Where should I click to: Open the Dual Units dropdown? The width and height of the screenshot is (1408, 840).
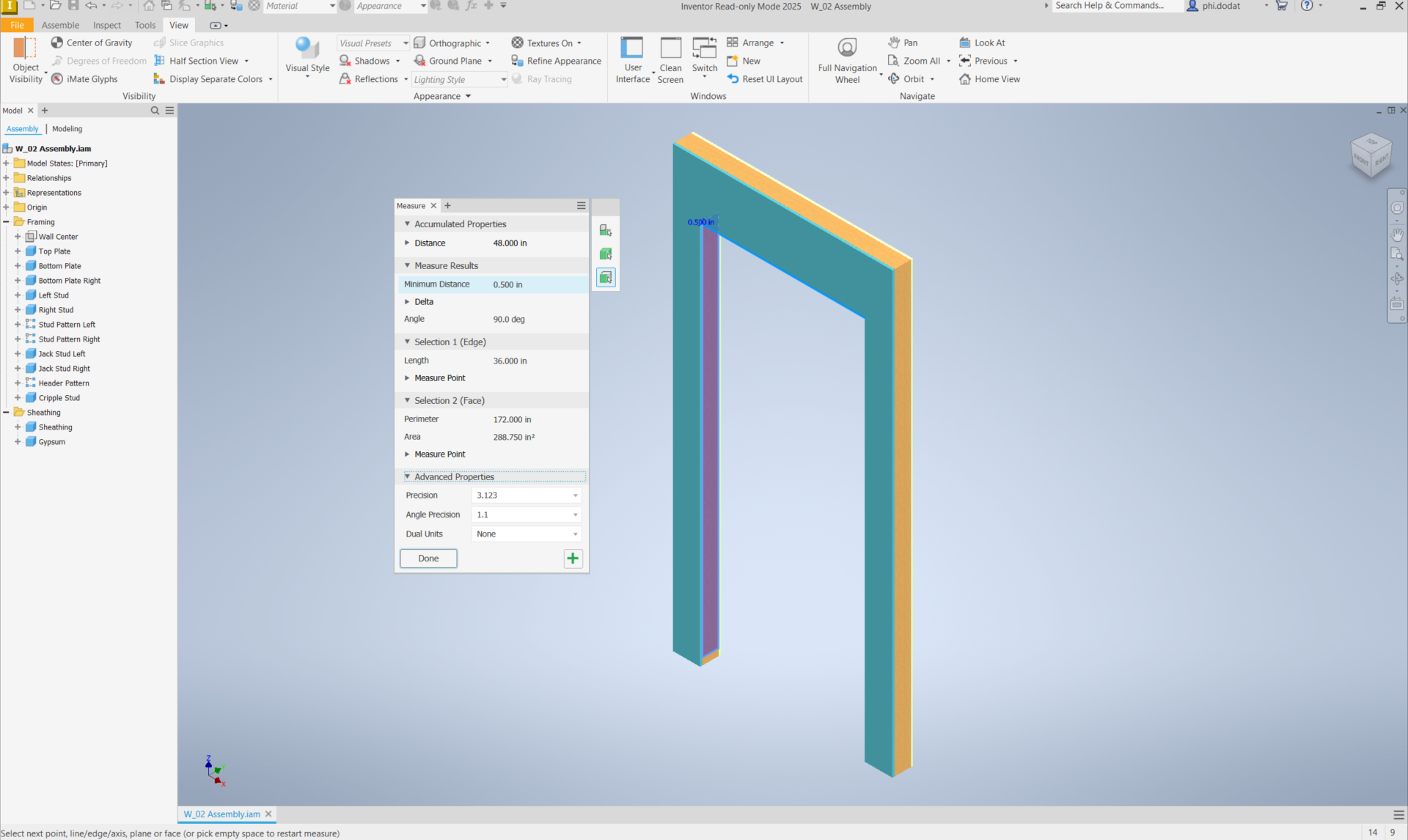[x=526, y=534]
